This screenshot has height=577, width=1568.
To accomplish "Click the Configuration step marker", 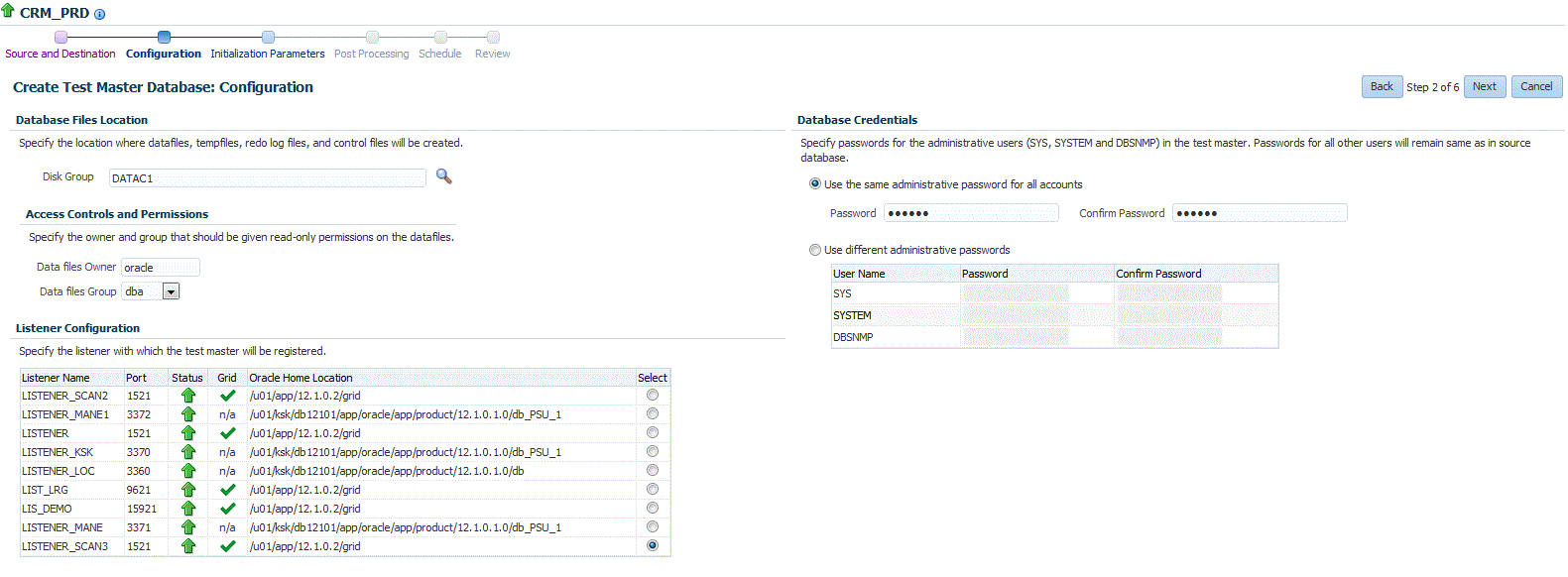I will click(x=164, y=37).
